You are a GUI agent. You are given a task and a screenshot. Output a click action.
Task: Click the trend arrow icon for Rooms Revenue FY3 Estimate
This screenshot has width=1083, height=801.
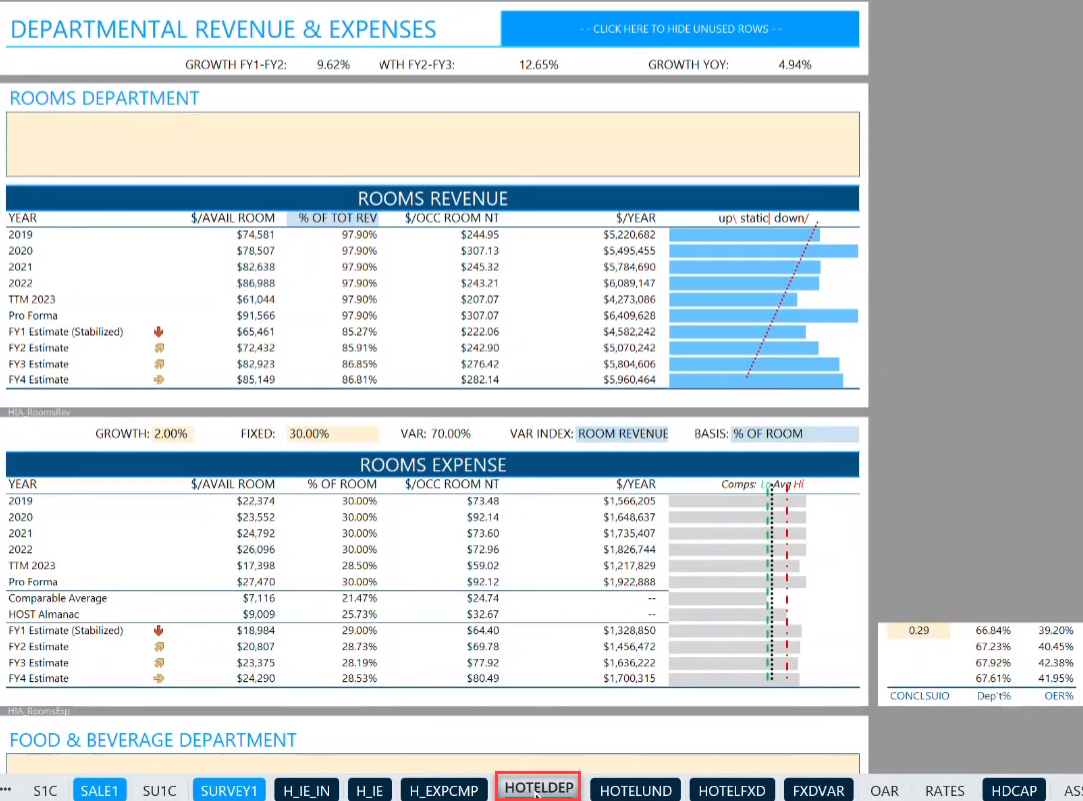coord(159,364)
